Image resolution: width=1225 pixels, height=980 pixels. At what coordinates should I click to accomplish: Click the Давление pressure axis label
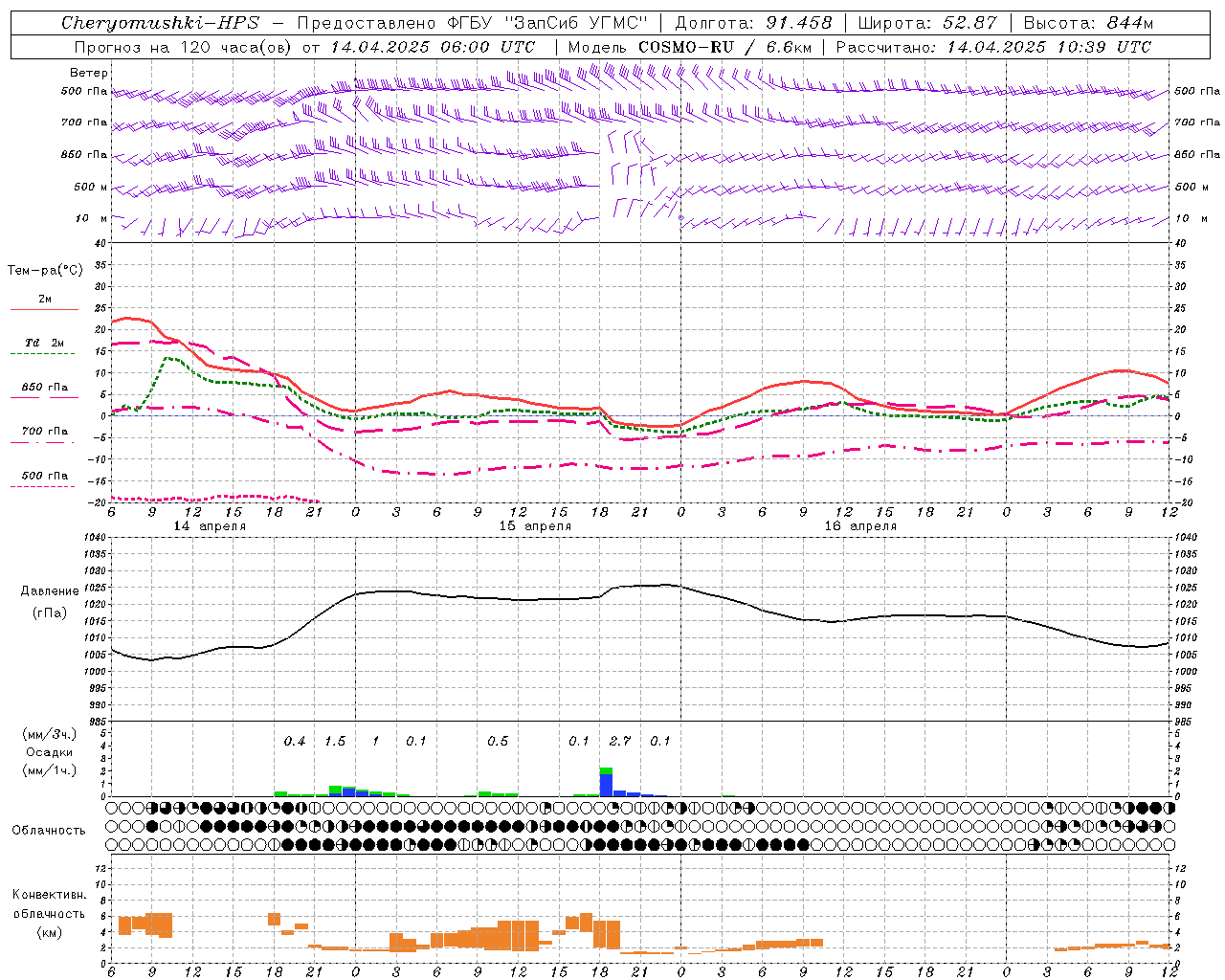[49, 591]
